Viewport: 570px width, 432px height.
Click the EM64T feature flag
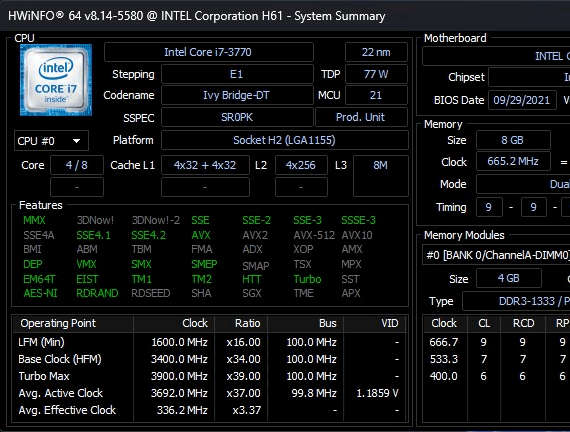(39, 279)
